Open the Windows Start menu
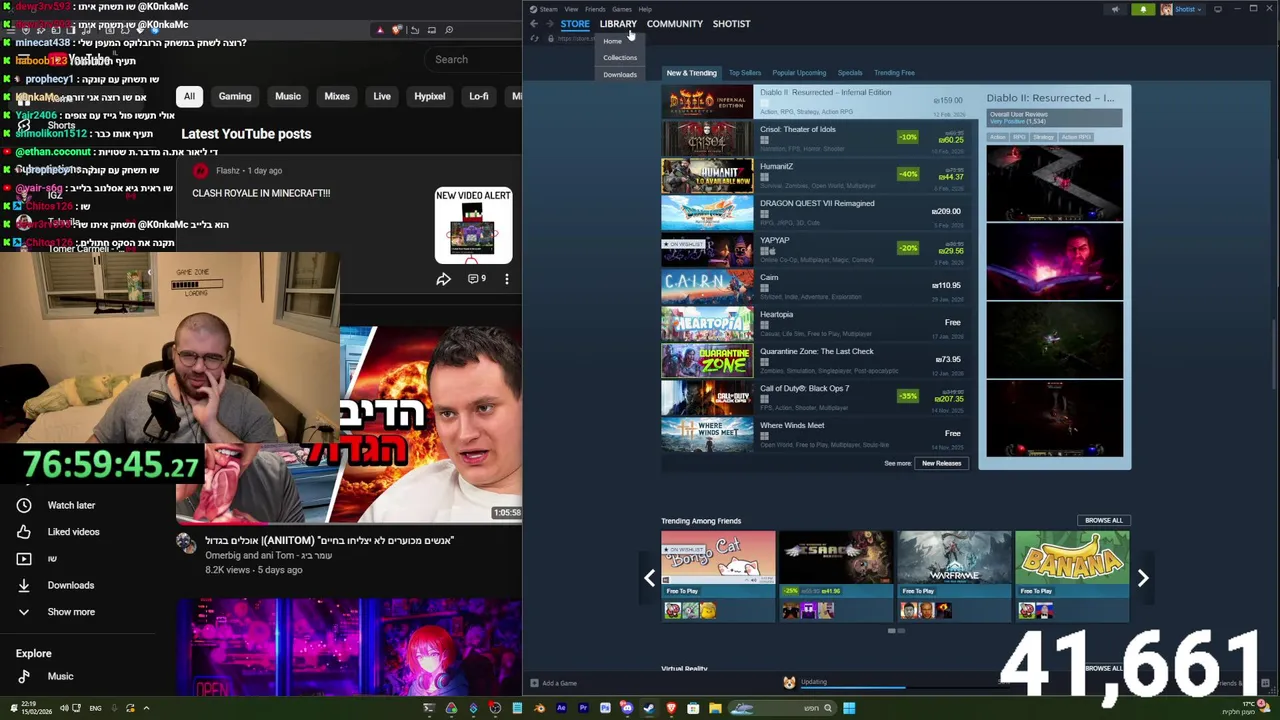 coord(849,708)
